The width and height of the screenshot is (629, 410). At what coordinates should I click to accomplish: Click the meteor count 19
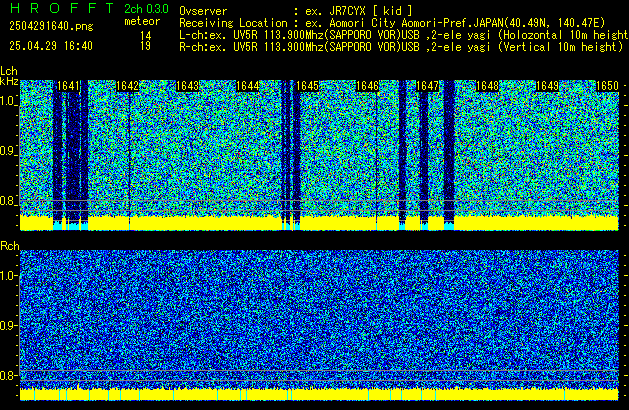click(x=146, y=46)
